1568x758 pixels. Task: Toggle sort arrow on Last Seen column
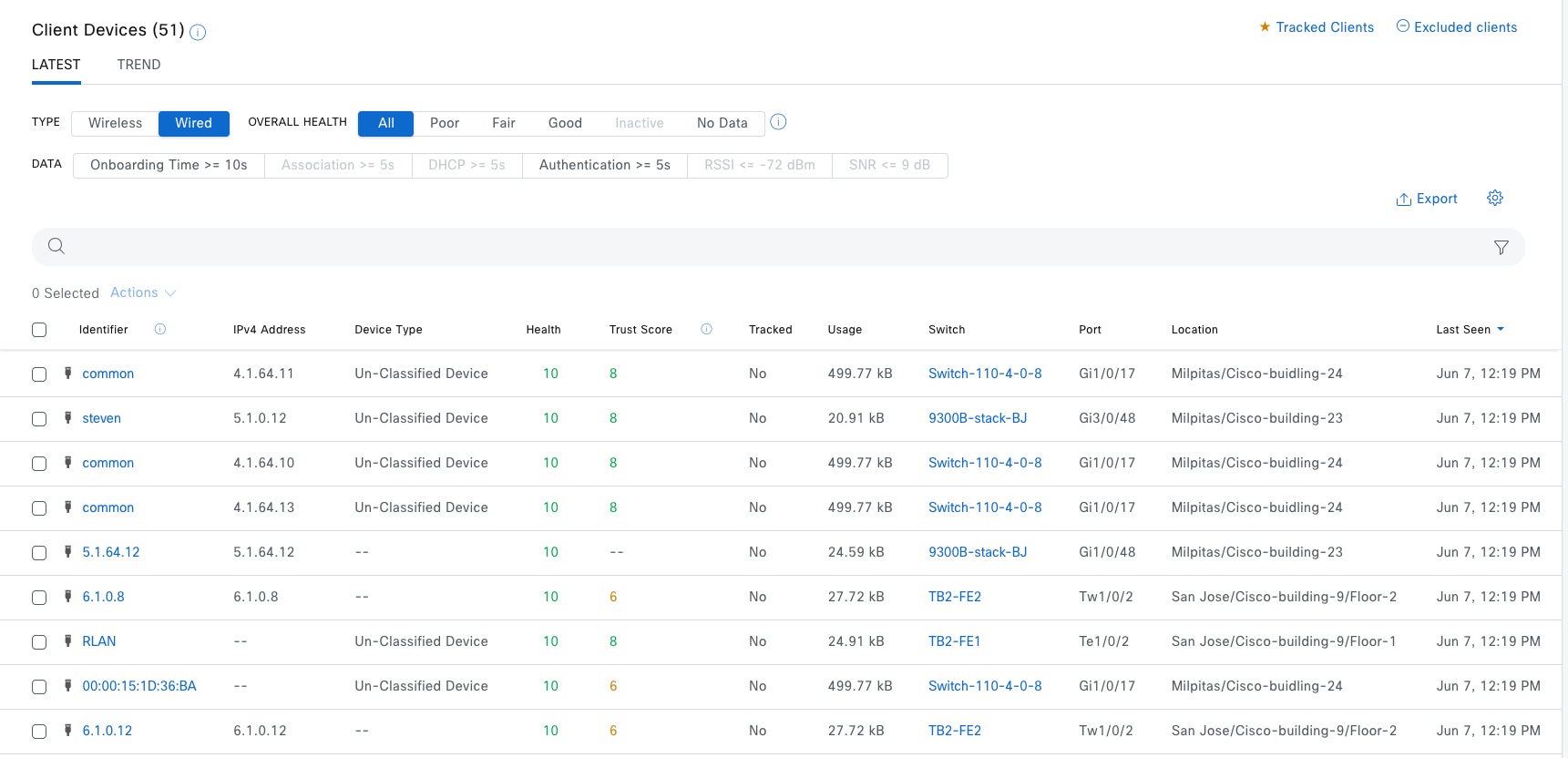(x=1501, y=329)
